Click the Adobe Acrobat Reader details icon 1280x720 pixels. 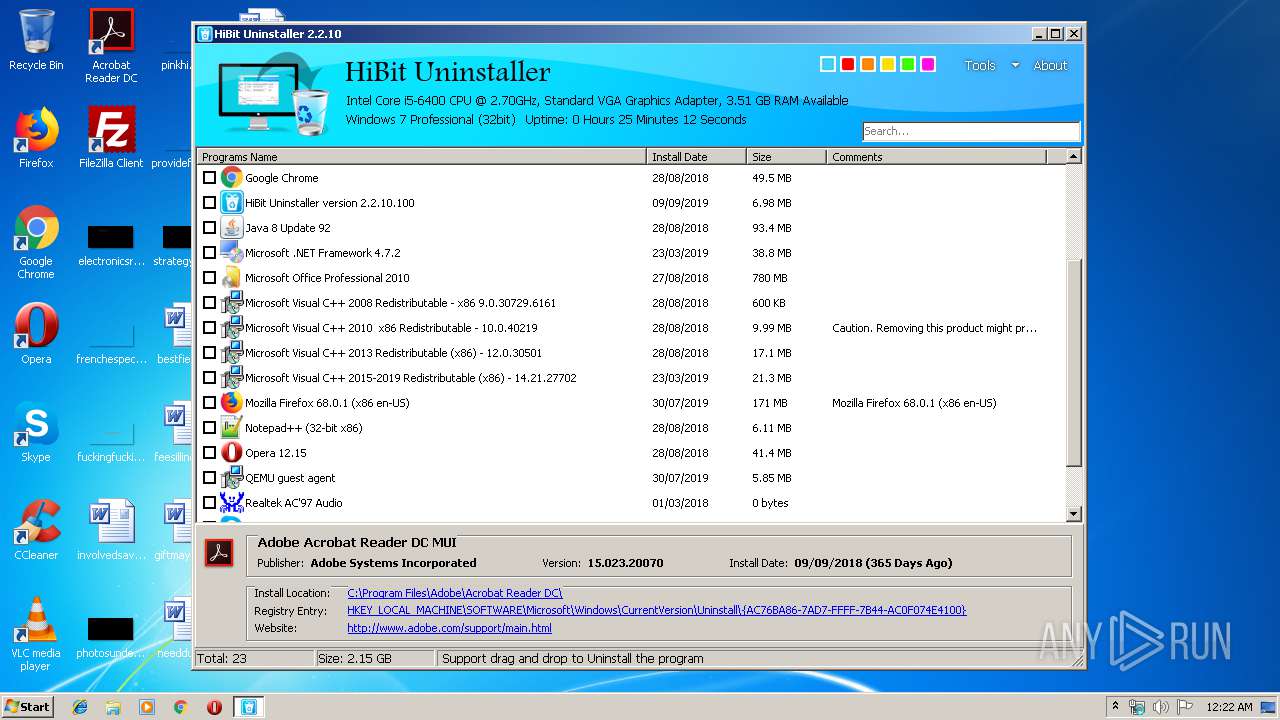(x=219, y=553)
